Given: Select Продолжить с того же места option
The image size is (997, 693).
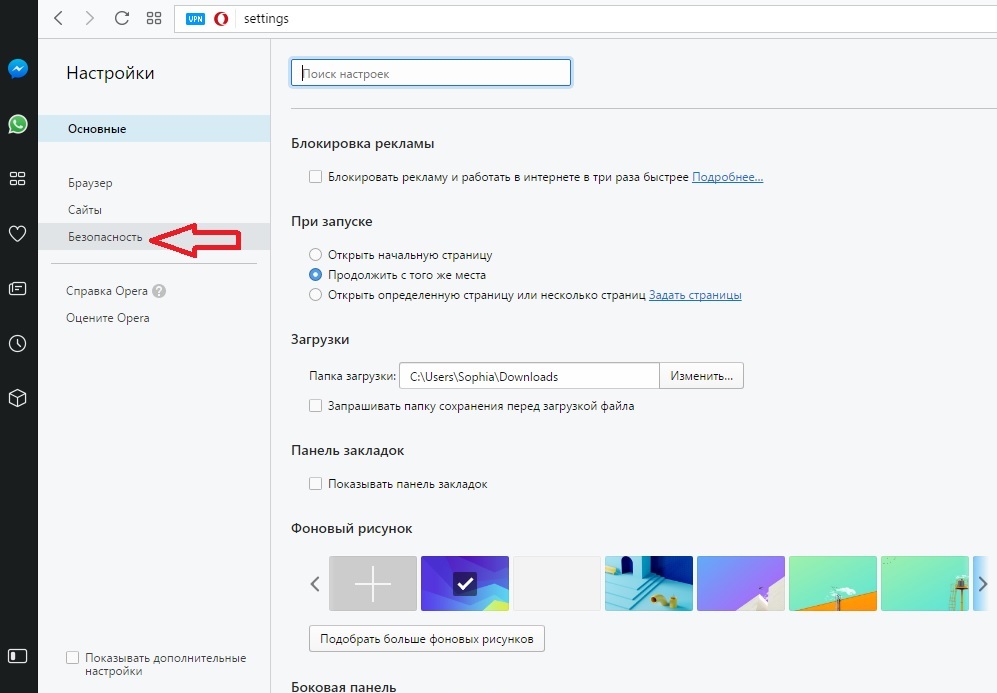Looking at the screenshot, I should pos(315,275).
